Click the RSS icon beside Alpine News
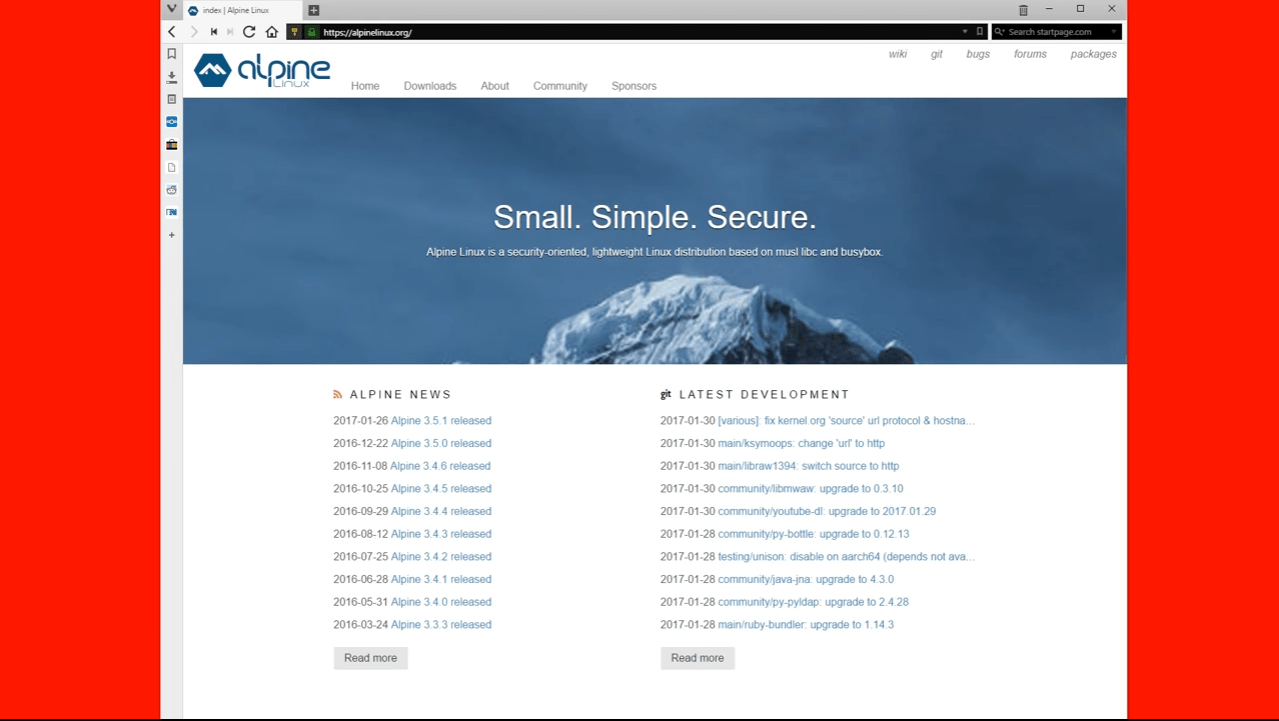The image size is (1279, 721). (x=337, y=394)
